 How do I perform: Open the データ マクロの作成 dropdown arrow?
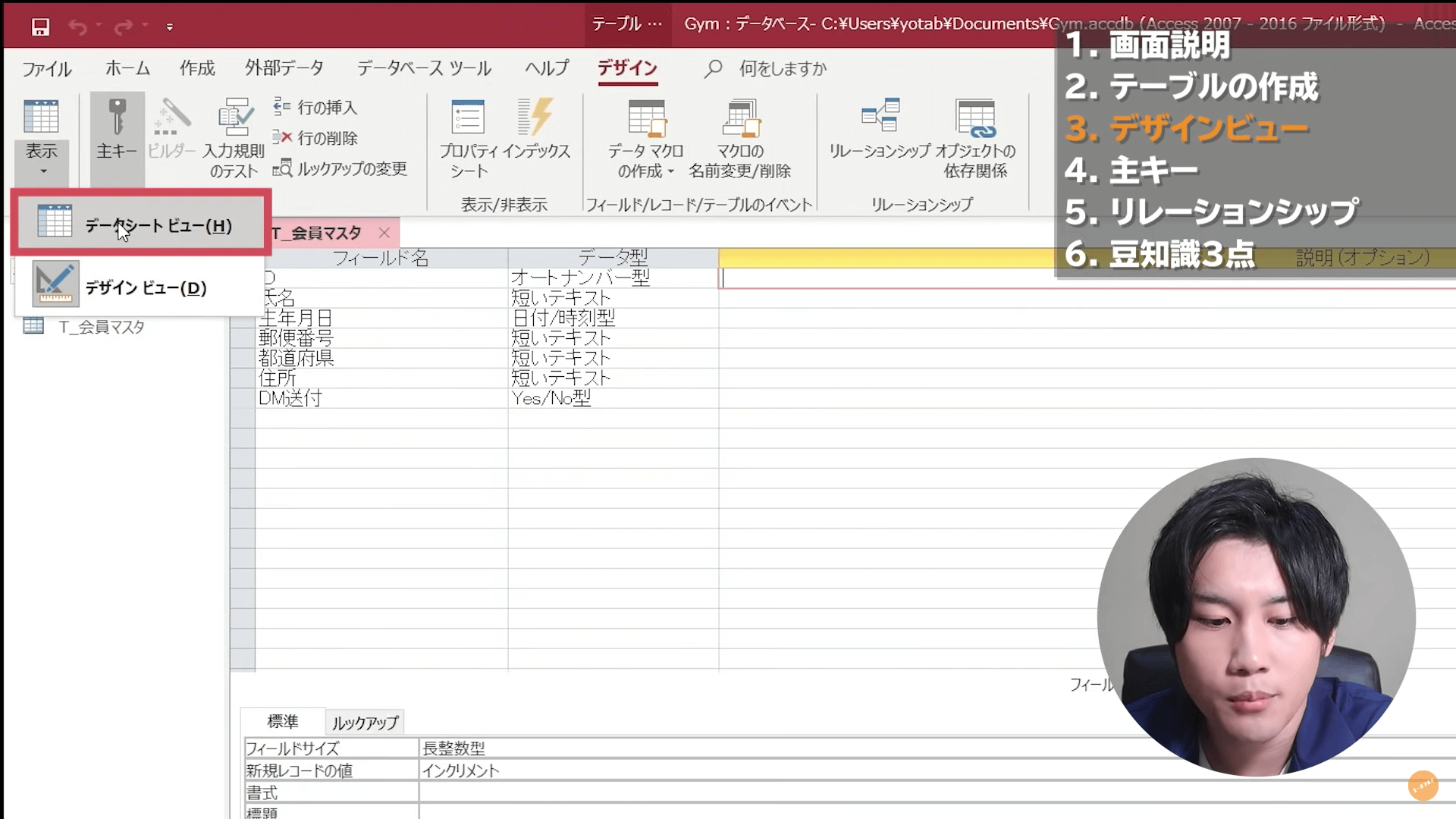pos(671,172)
